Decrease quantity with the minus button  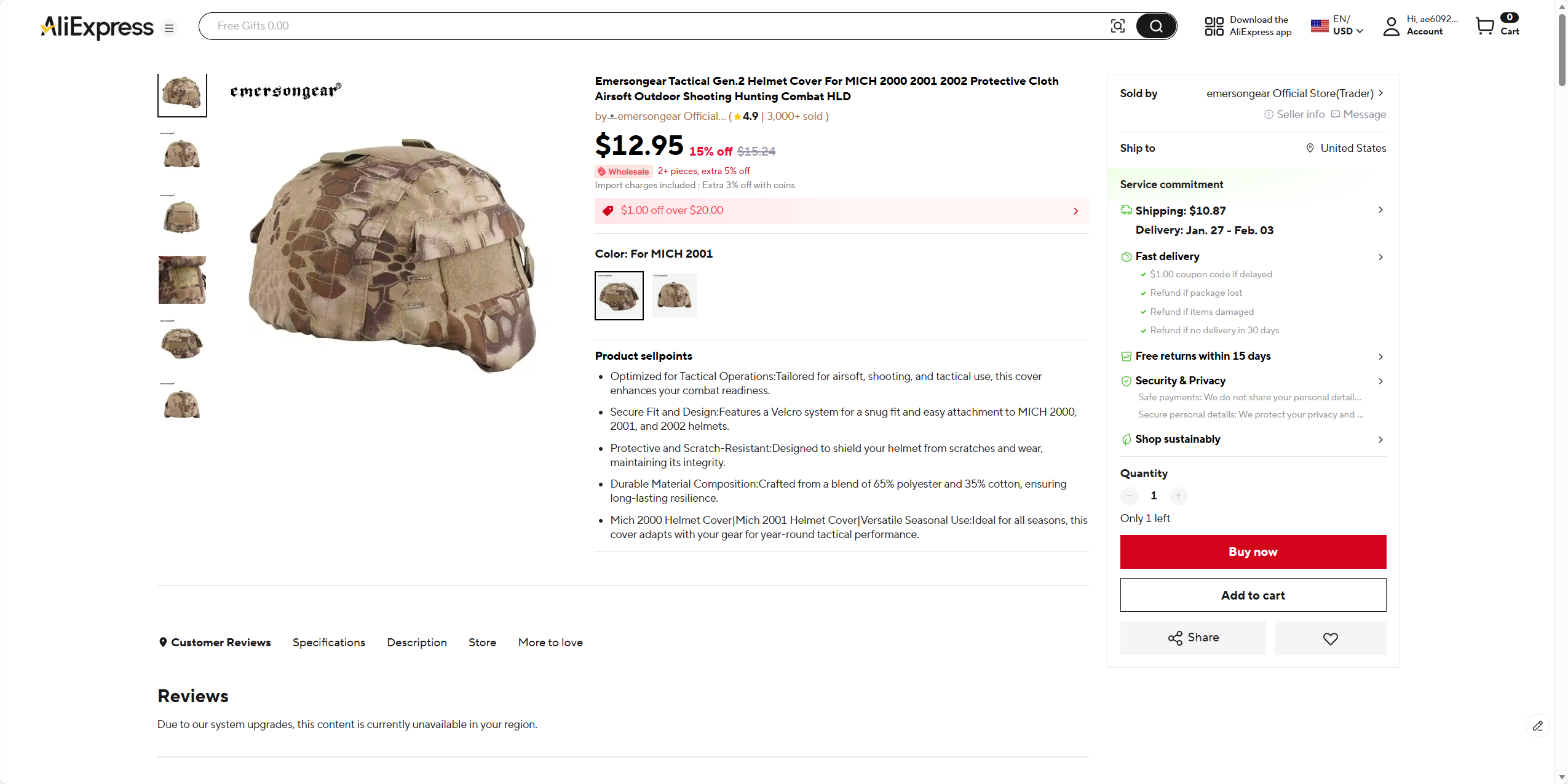click(x=1129, y=496)
